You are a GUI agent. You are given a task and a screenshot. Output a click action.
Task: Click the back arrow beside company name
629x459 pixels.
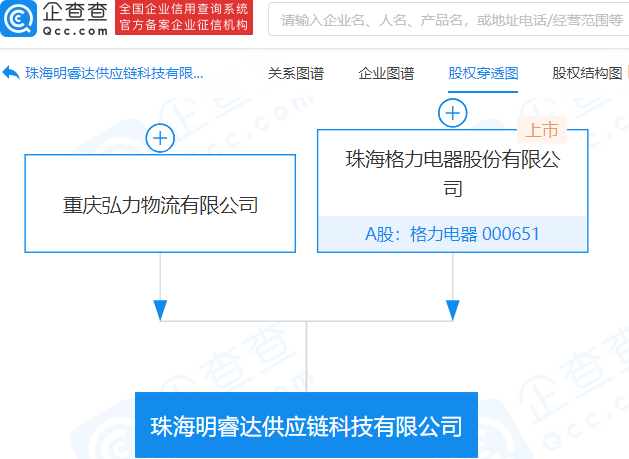(11, 73)
